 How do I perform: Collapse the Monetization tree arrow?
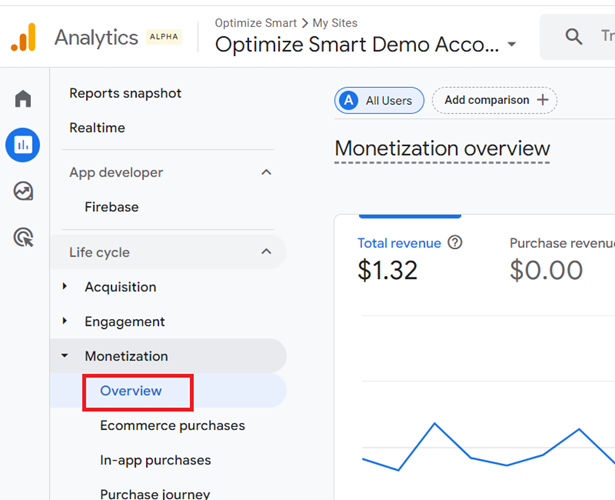(65, 356)
